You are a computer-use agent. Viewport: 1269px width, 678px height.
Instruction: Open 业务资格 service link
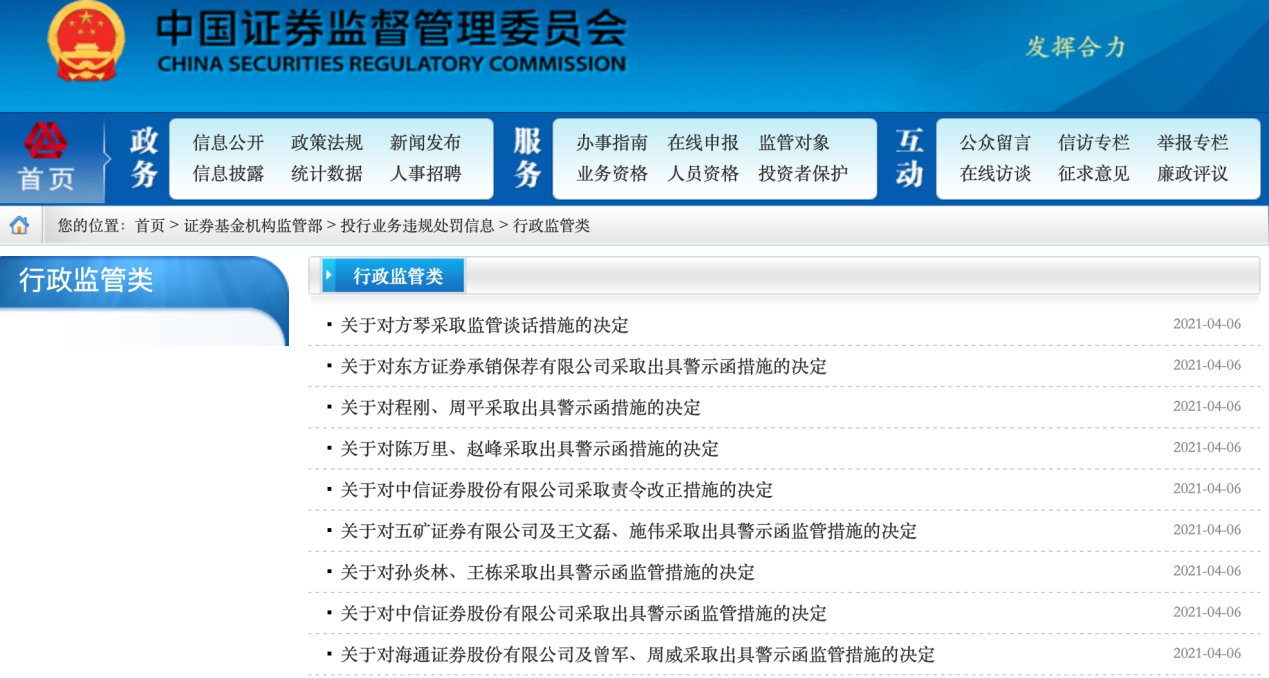[612, 174]
